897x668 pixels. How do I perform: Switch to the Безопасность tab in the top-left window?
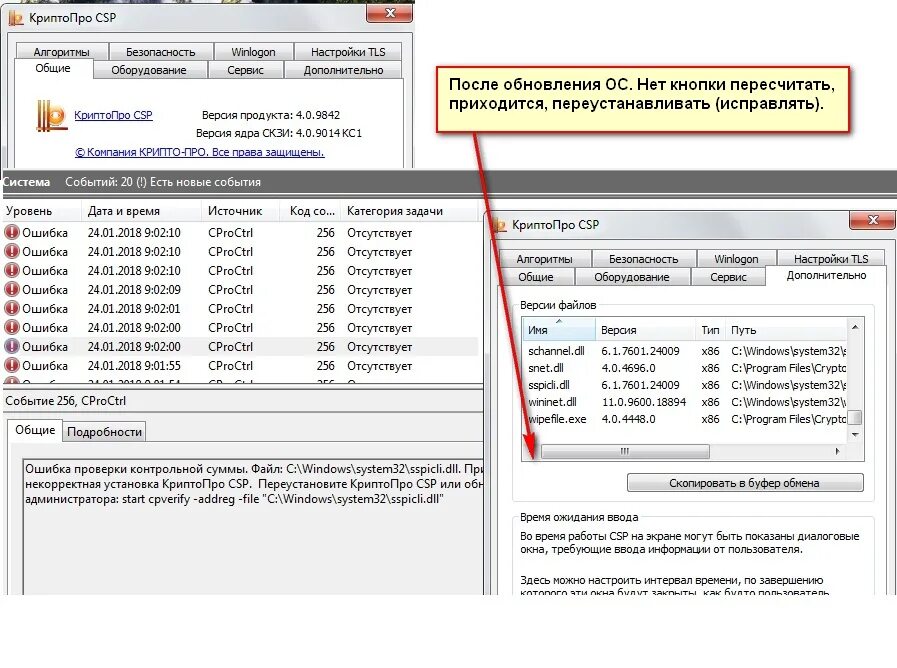161,52
